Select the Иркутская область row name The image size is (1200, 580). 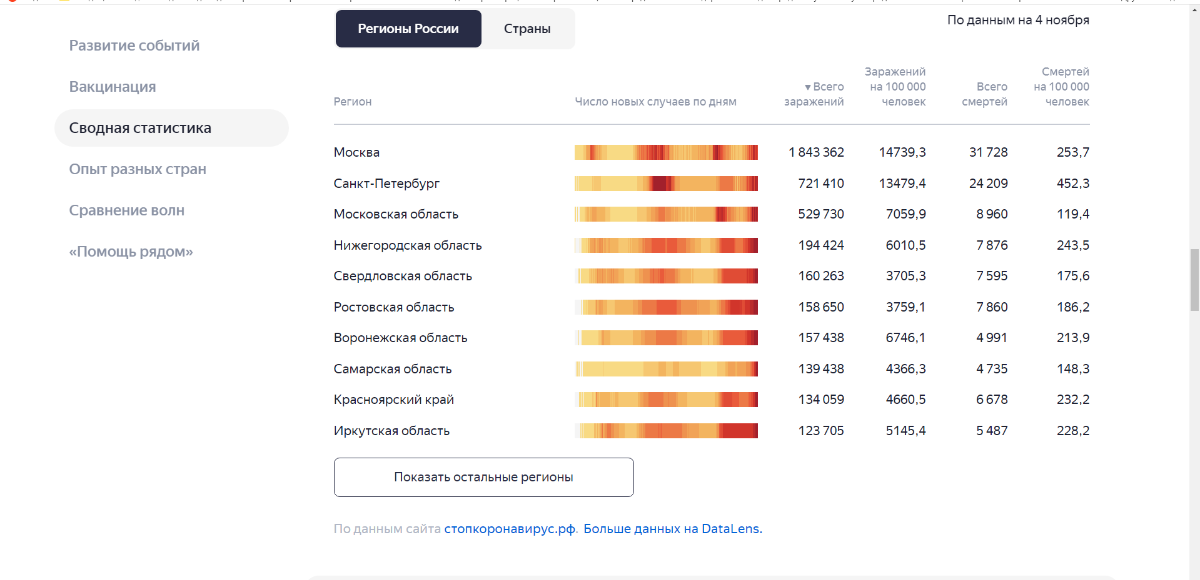pyautogui.click(x=391, y=431)
